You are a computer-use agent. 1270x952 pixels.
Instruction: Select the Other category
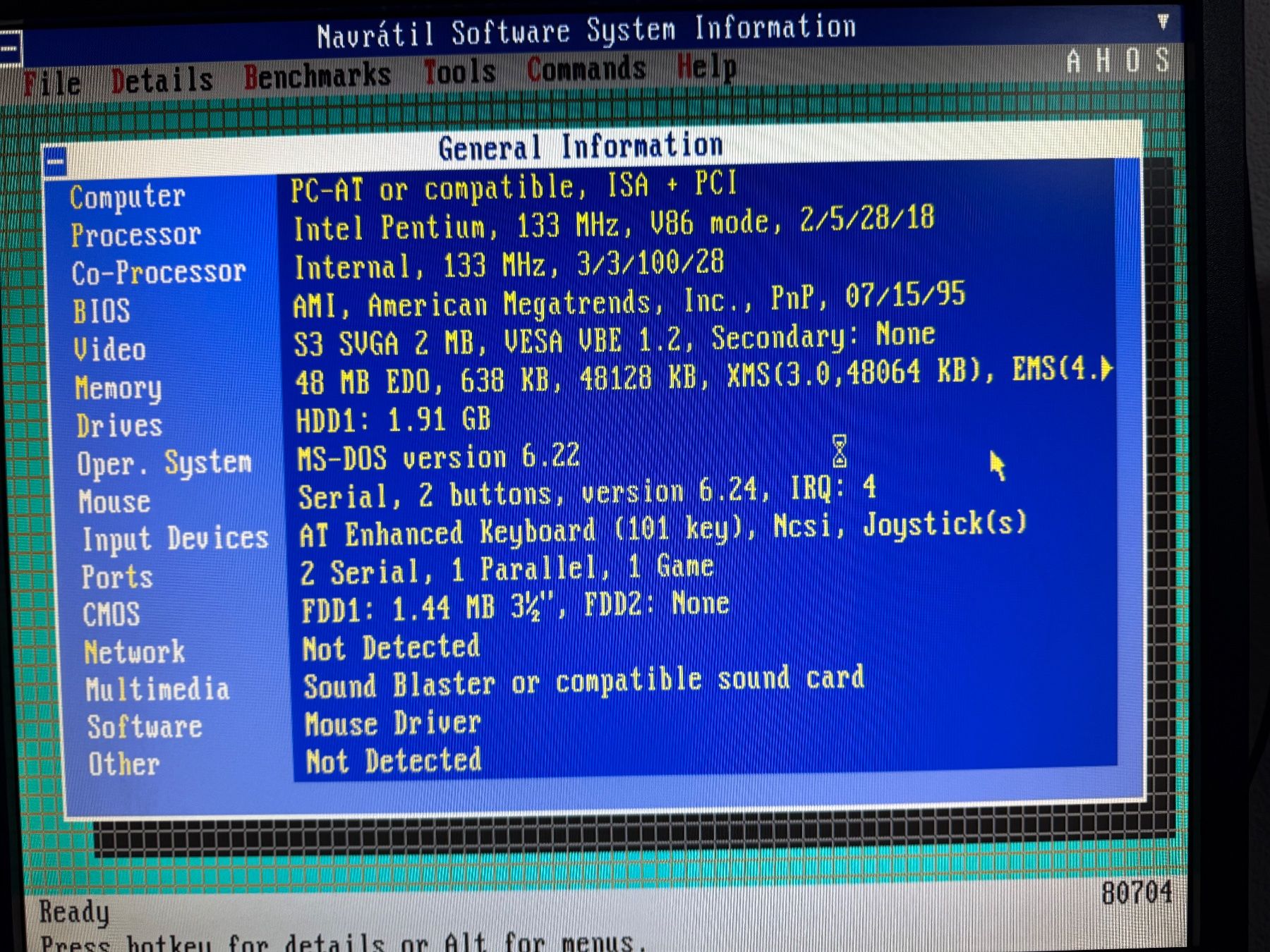124,764
